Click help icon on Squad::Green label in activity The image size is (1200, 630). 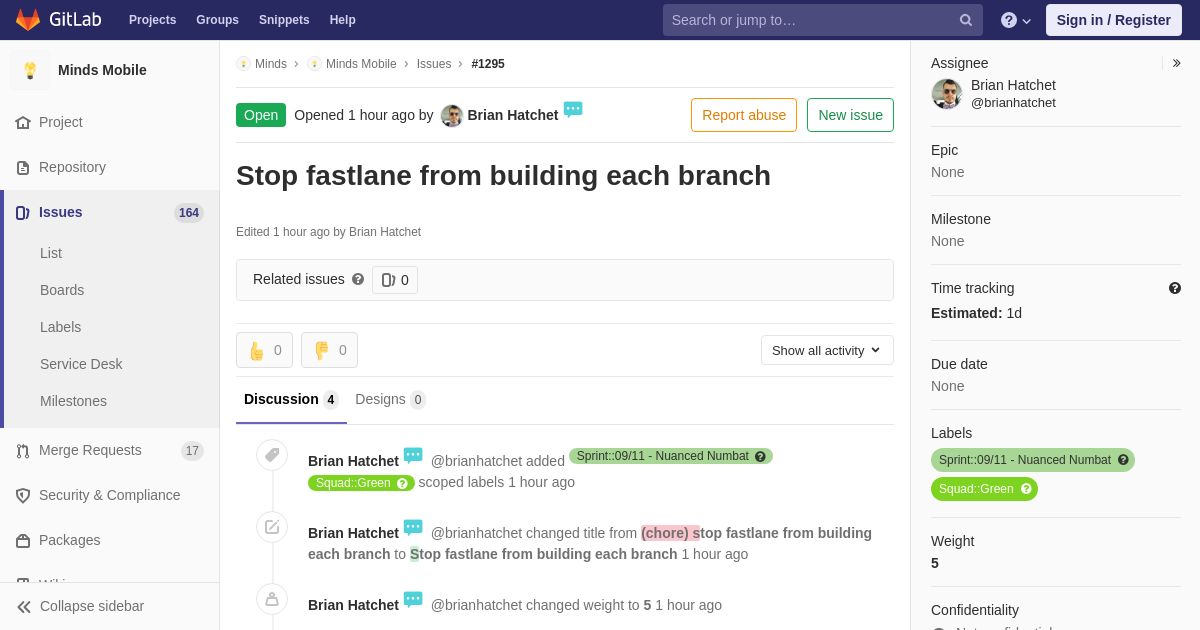point(402,483)
